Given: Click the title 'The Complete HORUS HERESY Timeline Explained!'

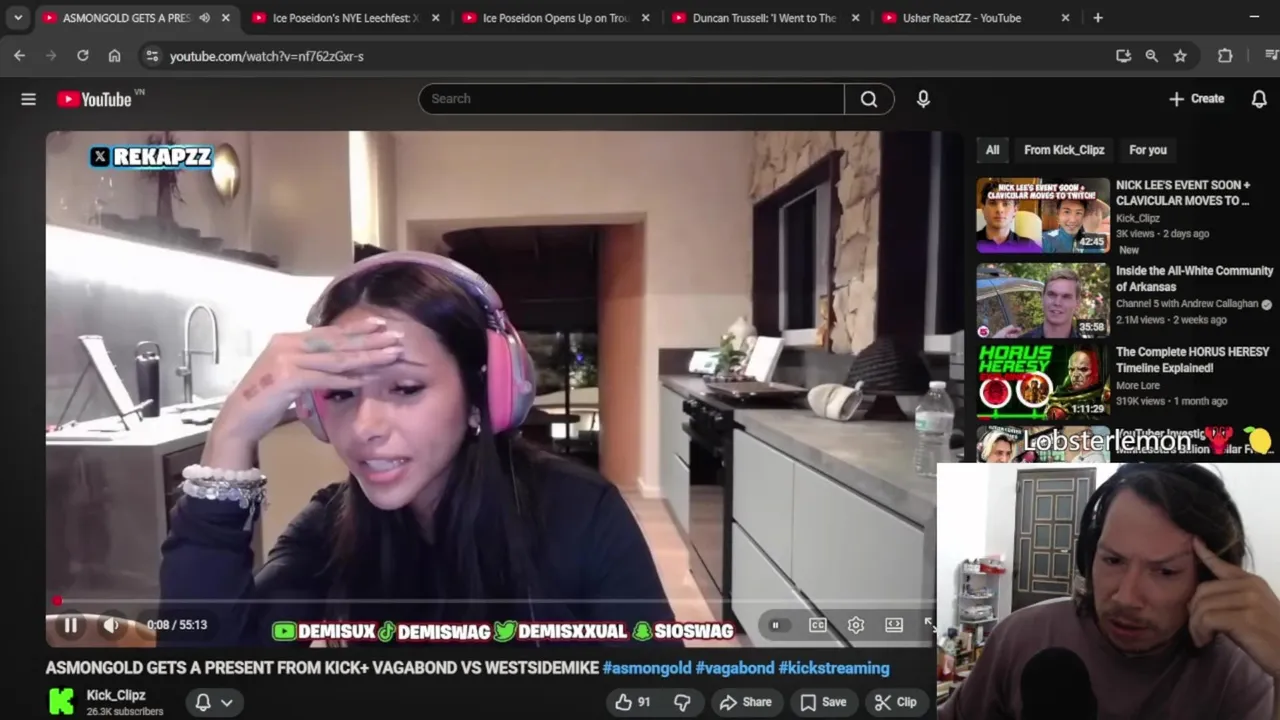Looking at the screenshot, I should [1193, 360].
